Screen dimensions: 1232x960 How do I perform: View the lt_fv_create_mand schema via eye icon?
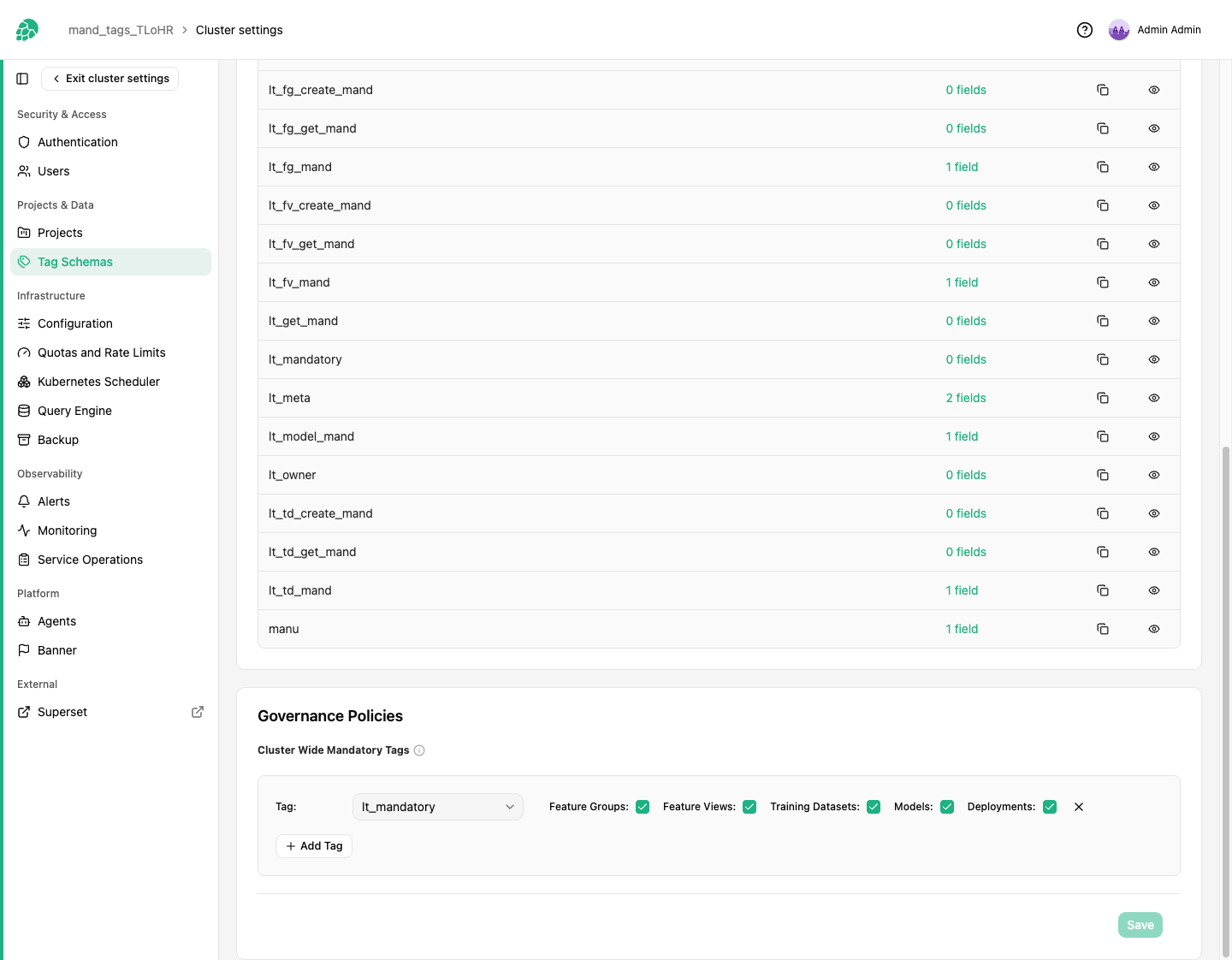(1154, 205)
